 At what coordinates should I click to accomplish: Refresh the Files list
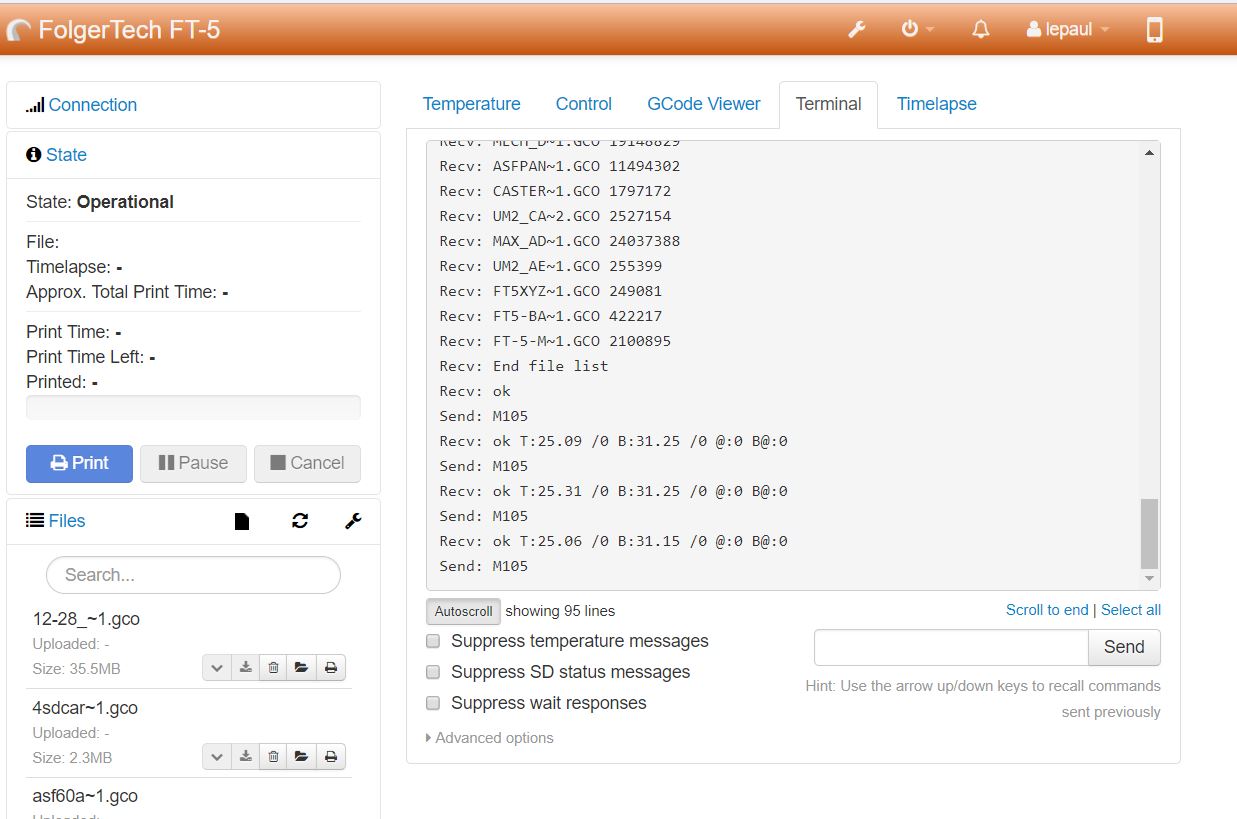tap(300, 521)
